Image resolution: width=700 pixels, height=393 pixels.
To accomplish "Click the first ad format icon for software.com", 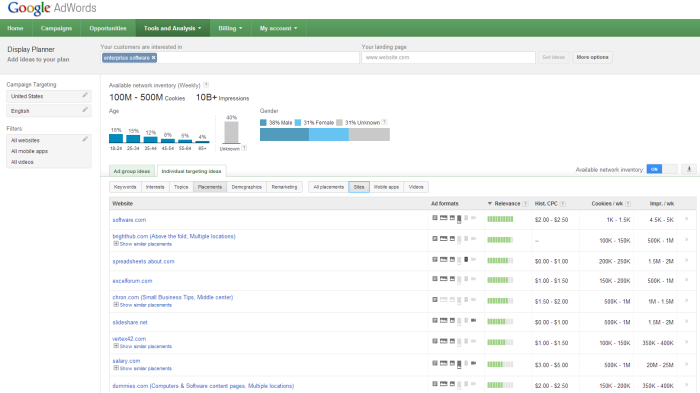I will [435, 218].
